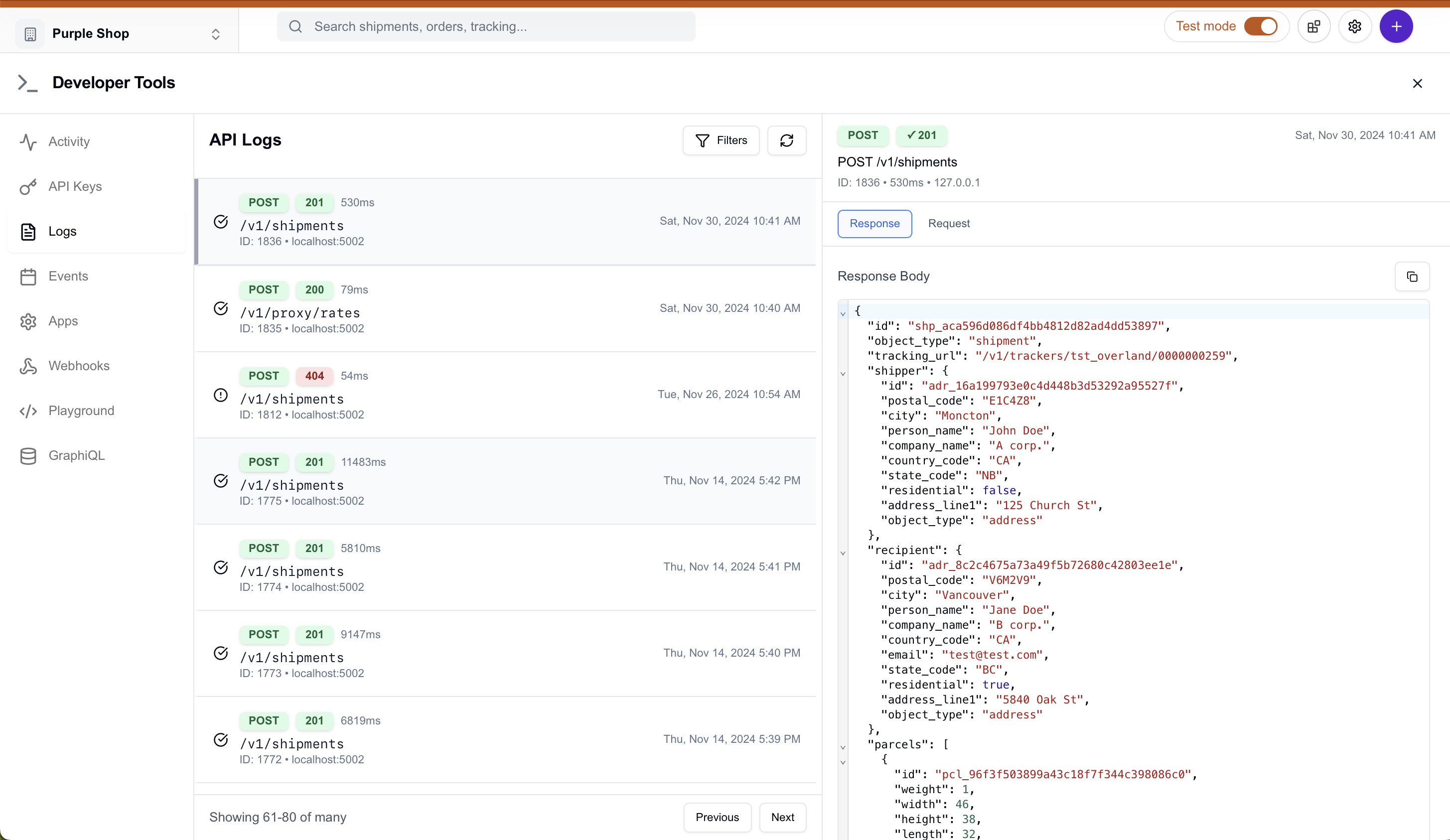Go to the Apps section
This screenshot has height=840, width=1450.
pos(63,321)
